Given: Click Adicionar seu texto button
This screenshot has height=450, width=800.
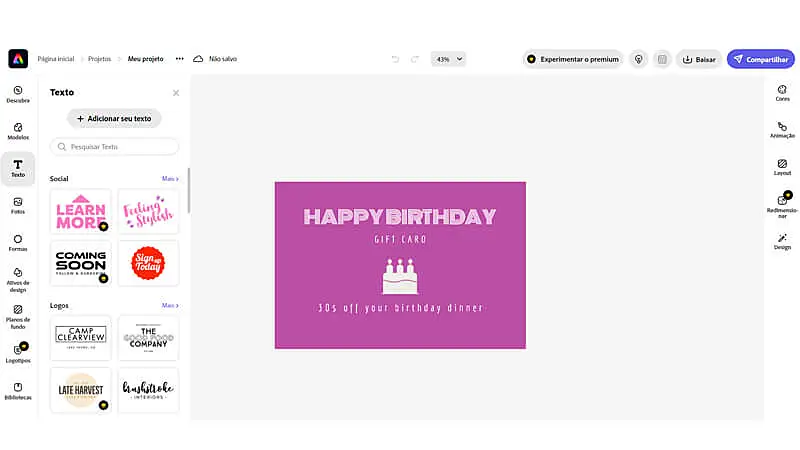Looking at the screenshot, I should [x=114, y=118].
